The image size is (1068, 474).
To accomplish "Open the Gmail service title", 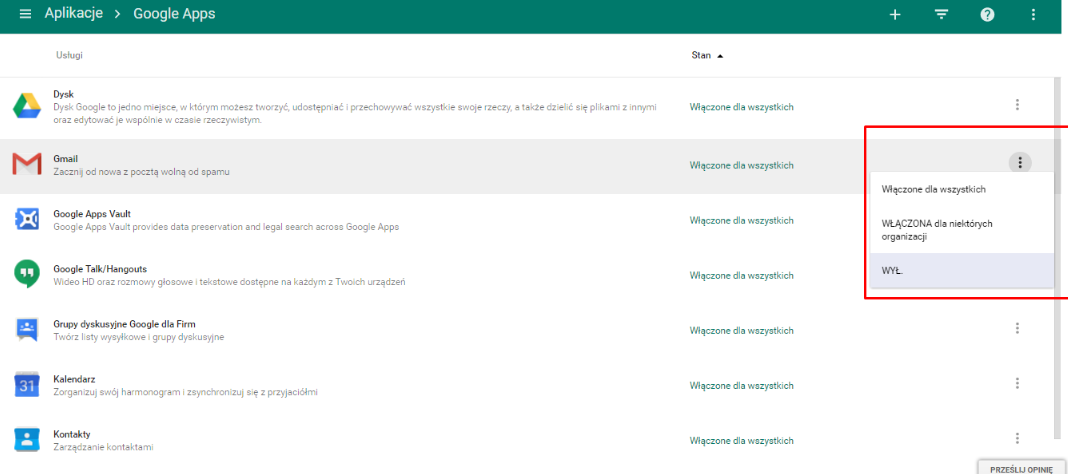I will [65, 159].
